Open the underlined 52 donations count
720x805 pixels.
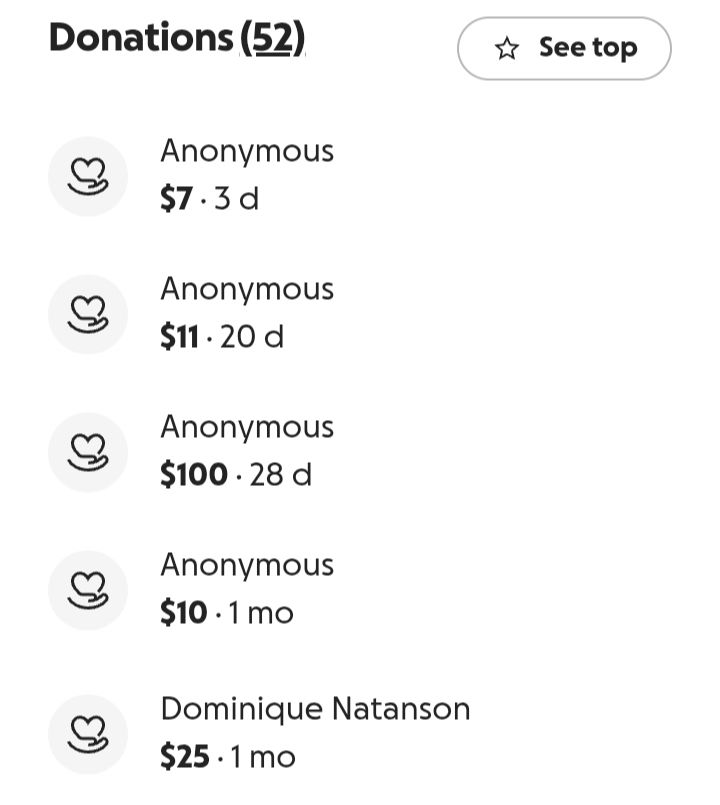tap(272, 38)
